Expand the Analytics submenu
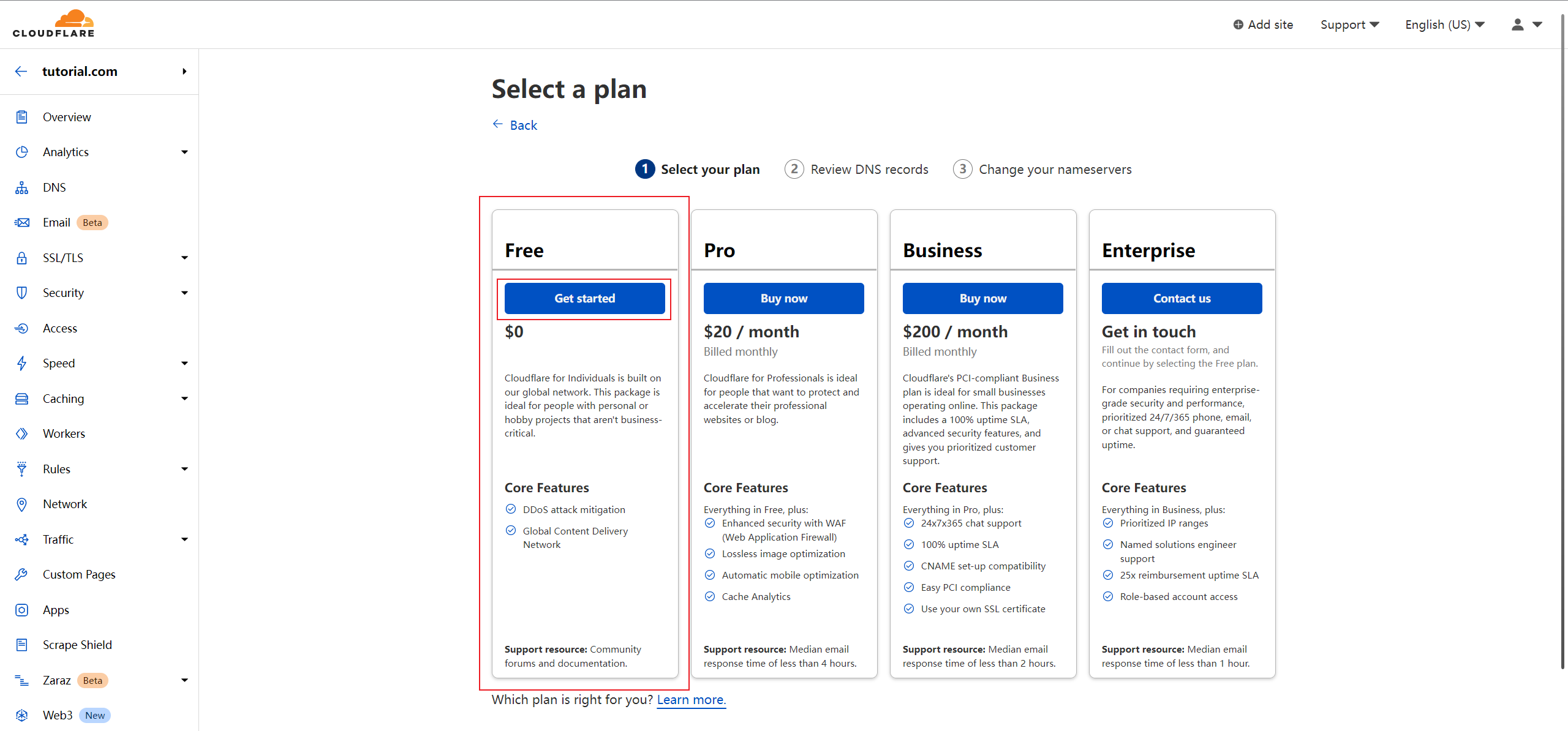This screenshot has width=1568, height=731. 184,151
